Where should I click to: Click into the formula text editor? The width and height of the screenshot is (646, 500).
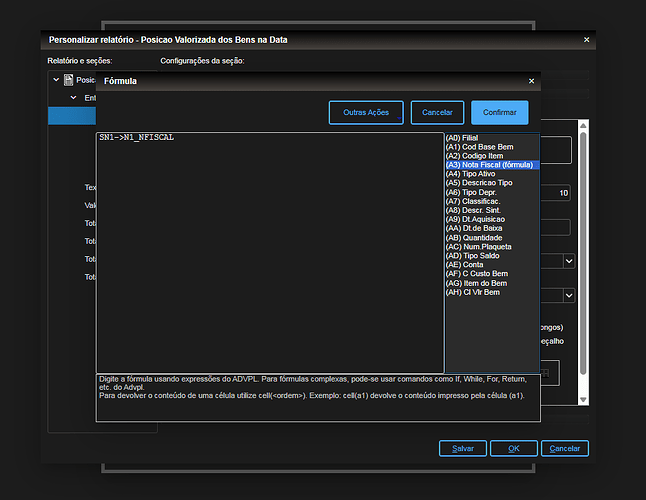pos(270,252)
